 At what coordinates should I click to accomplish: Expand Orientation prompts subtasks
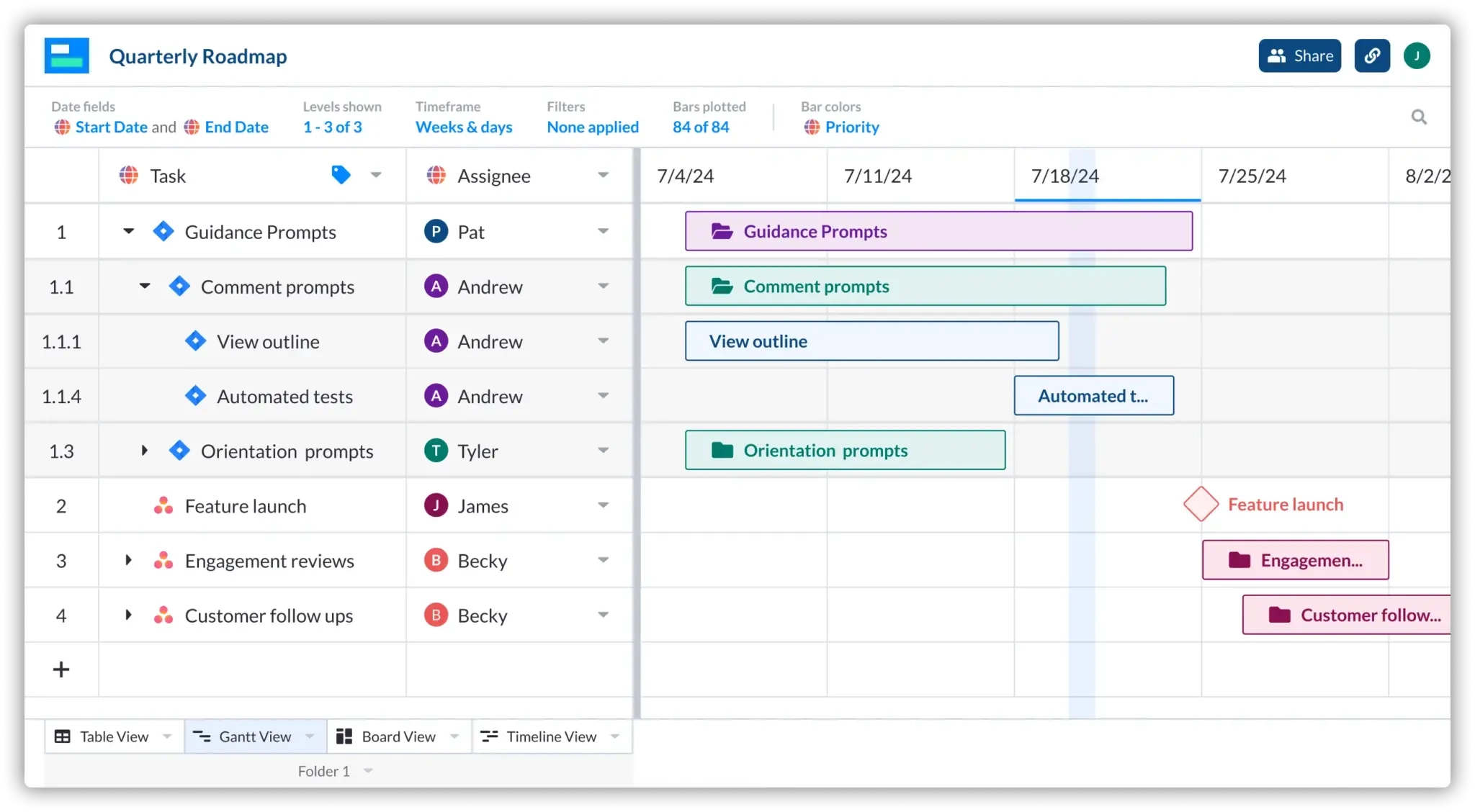point(144,450)
